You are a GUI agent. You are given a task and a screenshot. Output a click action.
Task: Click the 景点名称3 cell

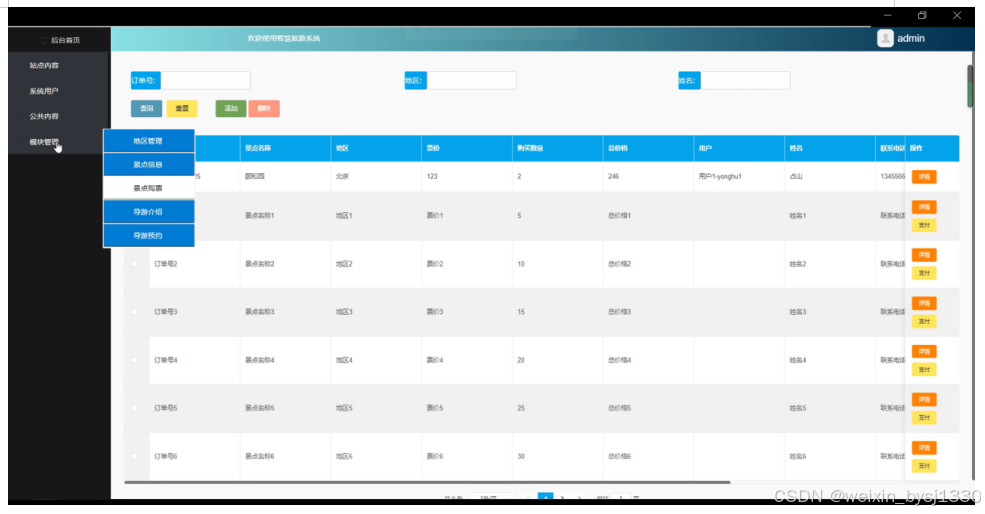pos(285,312)
